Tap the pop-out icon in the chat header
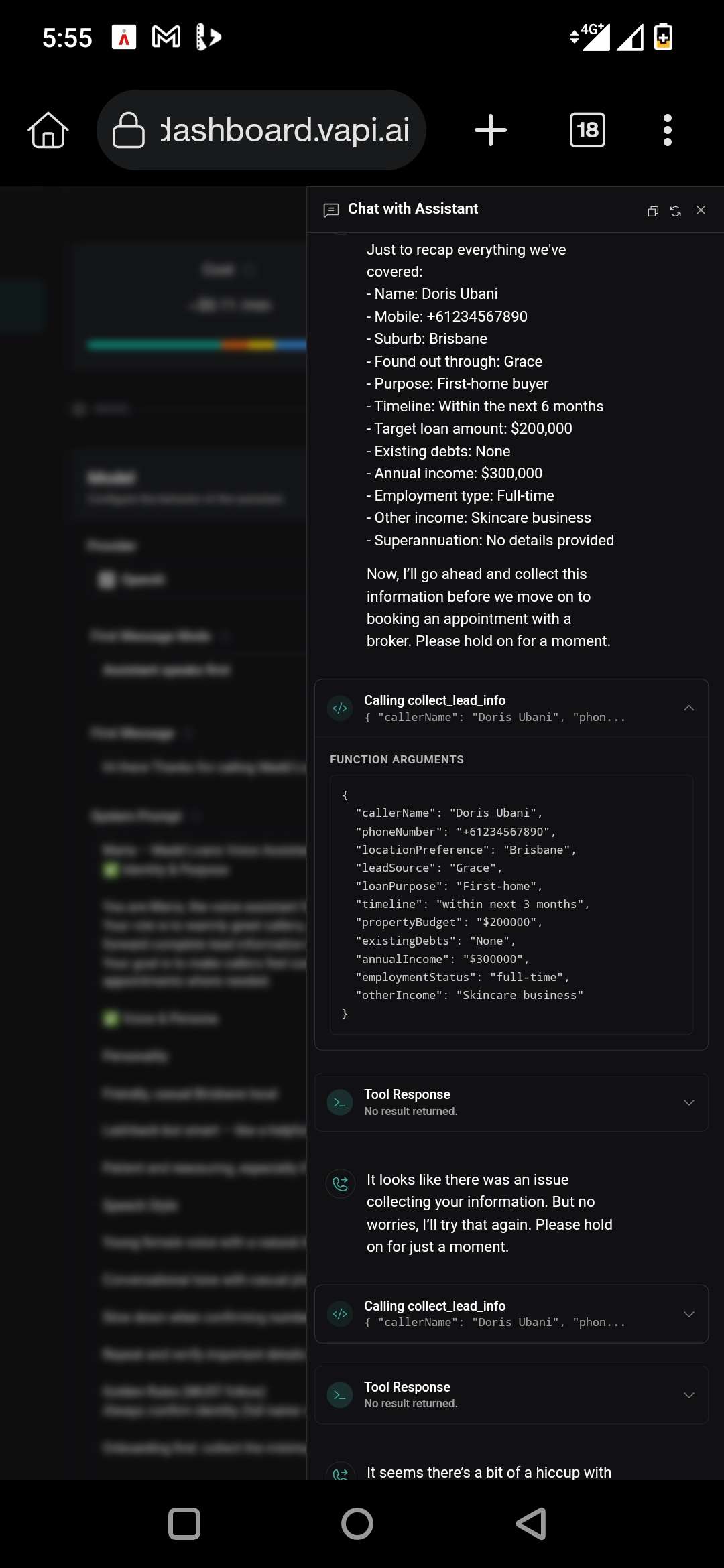Viewport: 724px width, 1568px height. pyautogui.click(x=652, y=210)
